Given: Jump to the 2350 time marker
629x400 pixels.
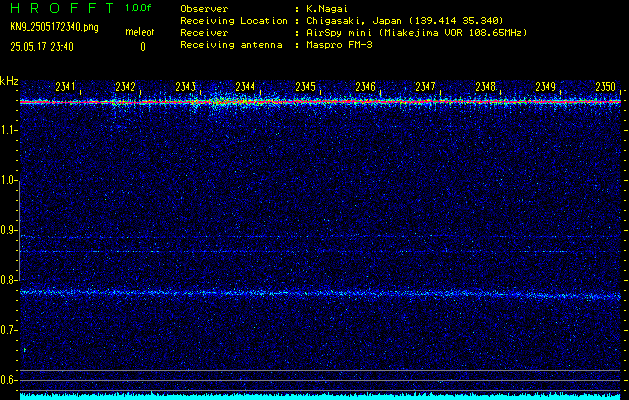Looking at the screenshot, I should click(605, 87).
